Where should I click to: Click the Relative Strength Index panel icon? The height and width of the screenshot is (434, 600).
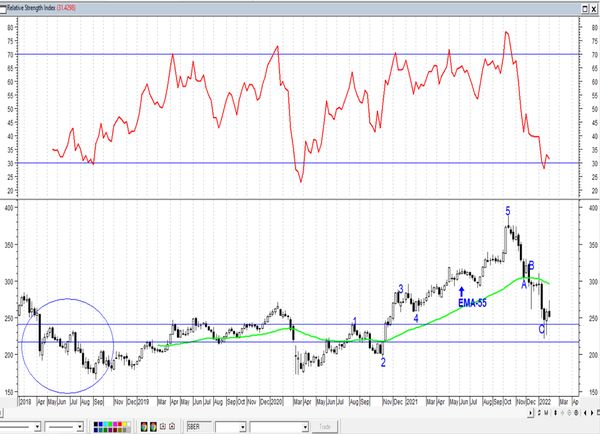point(4,5)
